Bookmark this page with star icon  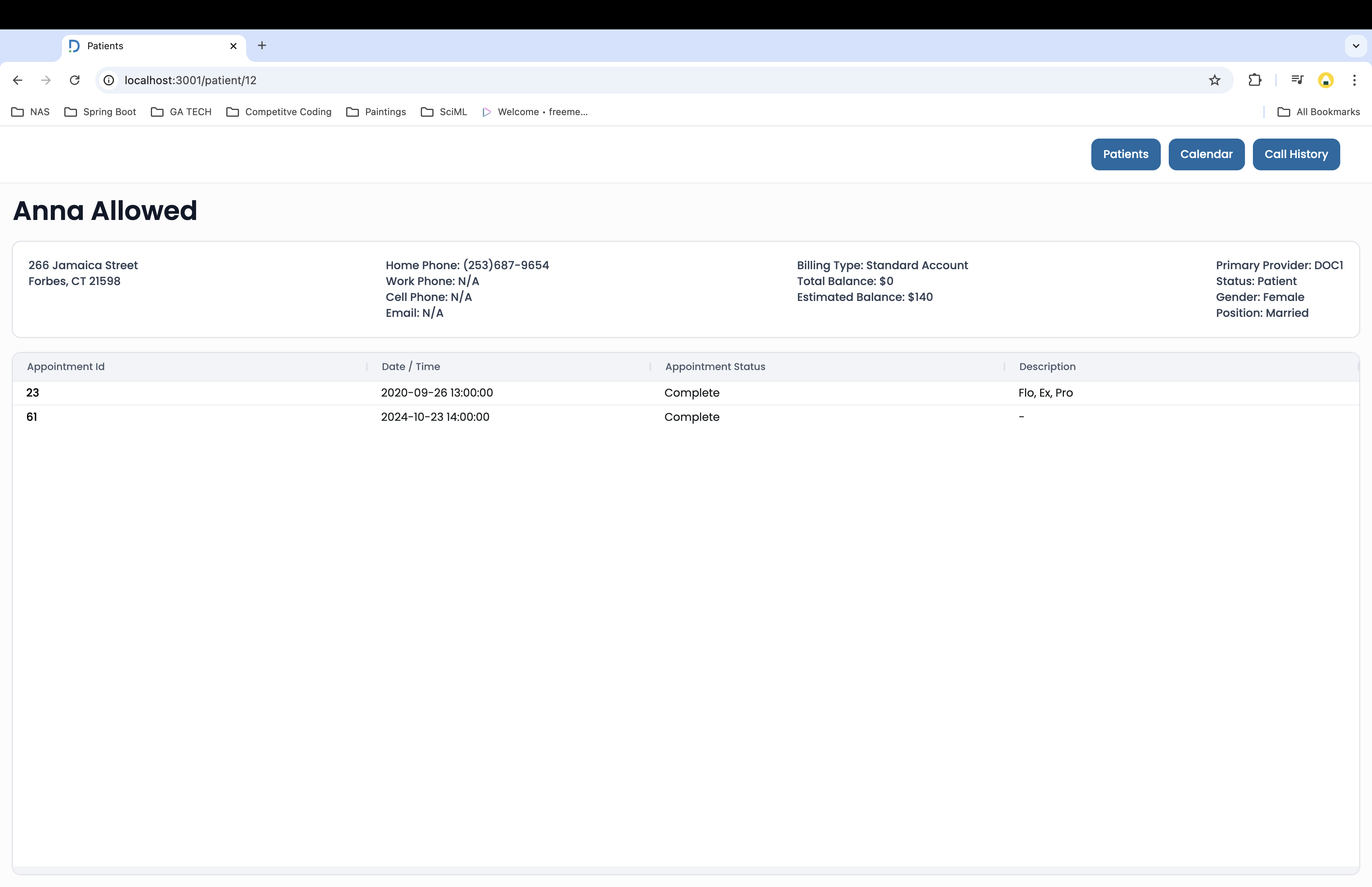click(1214, 80)
